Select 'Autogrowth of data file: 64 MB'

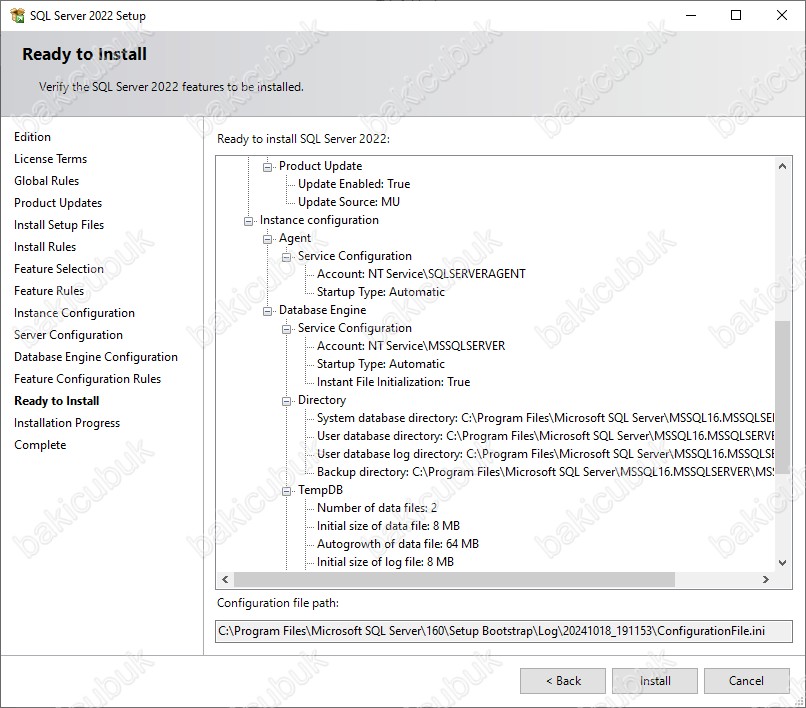tap(398, 544)
